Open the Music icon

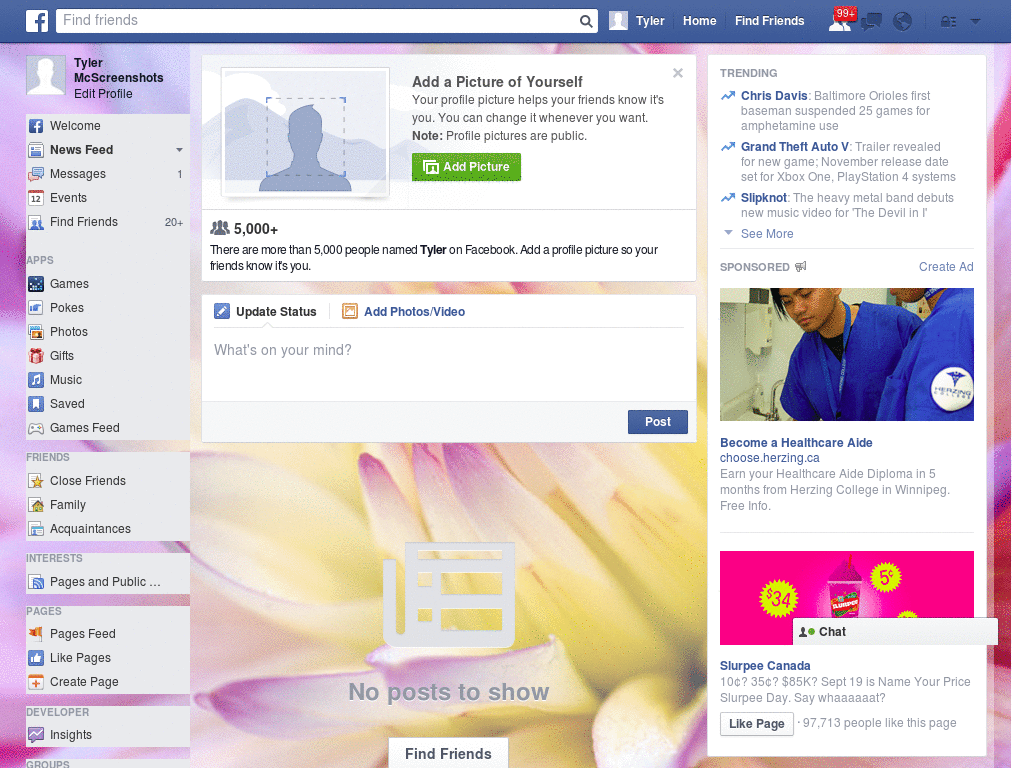click(x=36, y=380)
